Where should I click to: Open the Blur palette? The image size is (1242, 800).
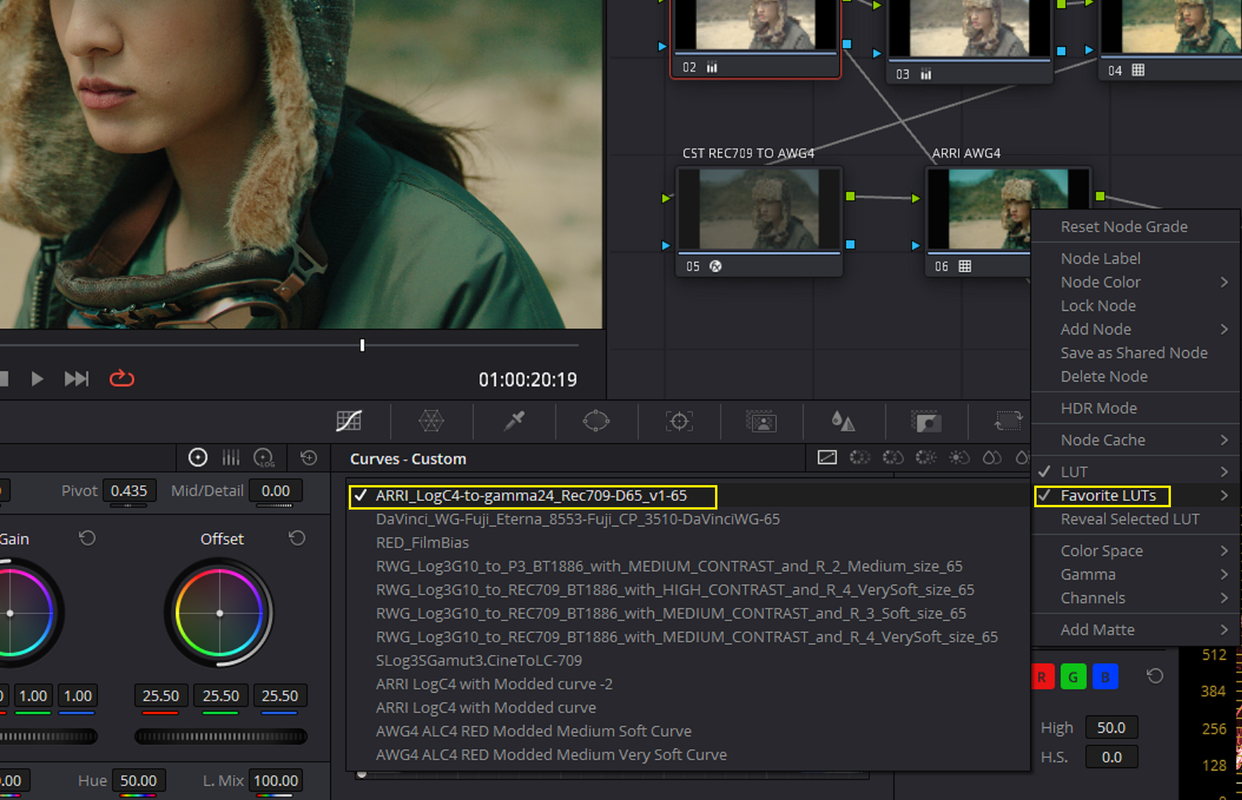(843, 421)
